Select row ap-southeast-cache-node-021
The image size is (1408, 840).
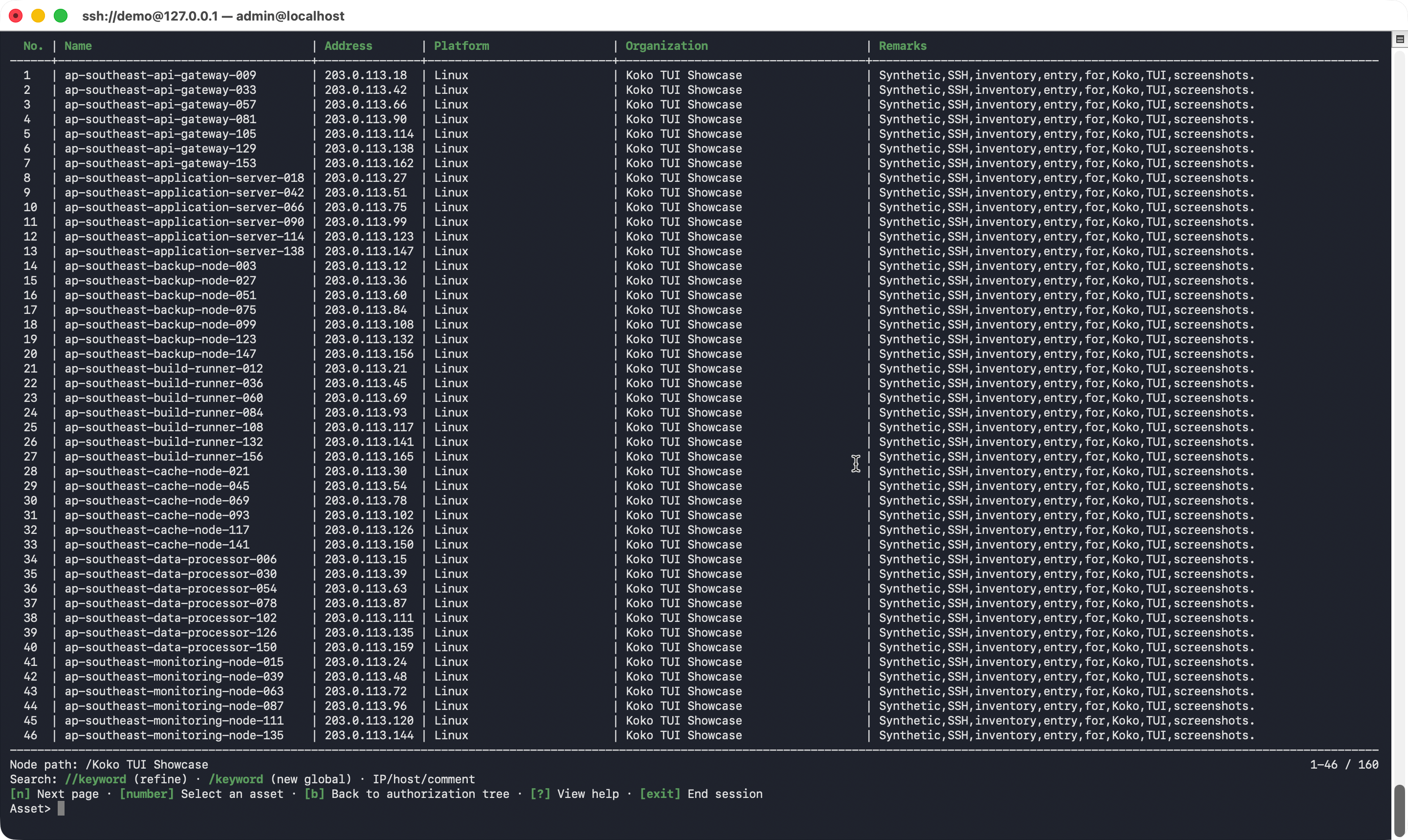[x=694, y=471]
